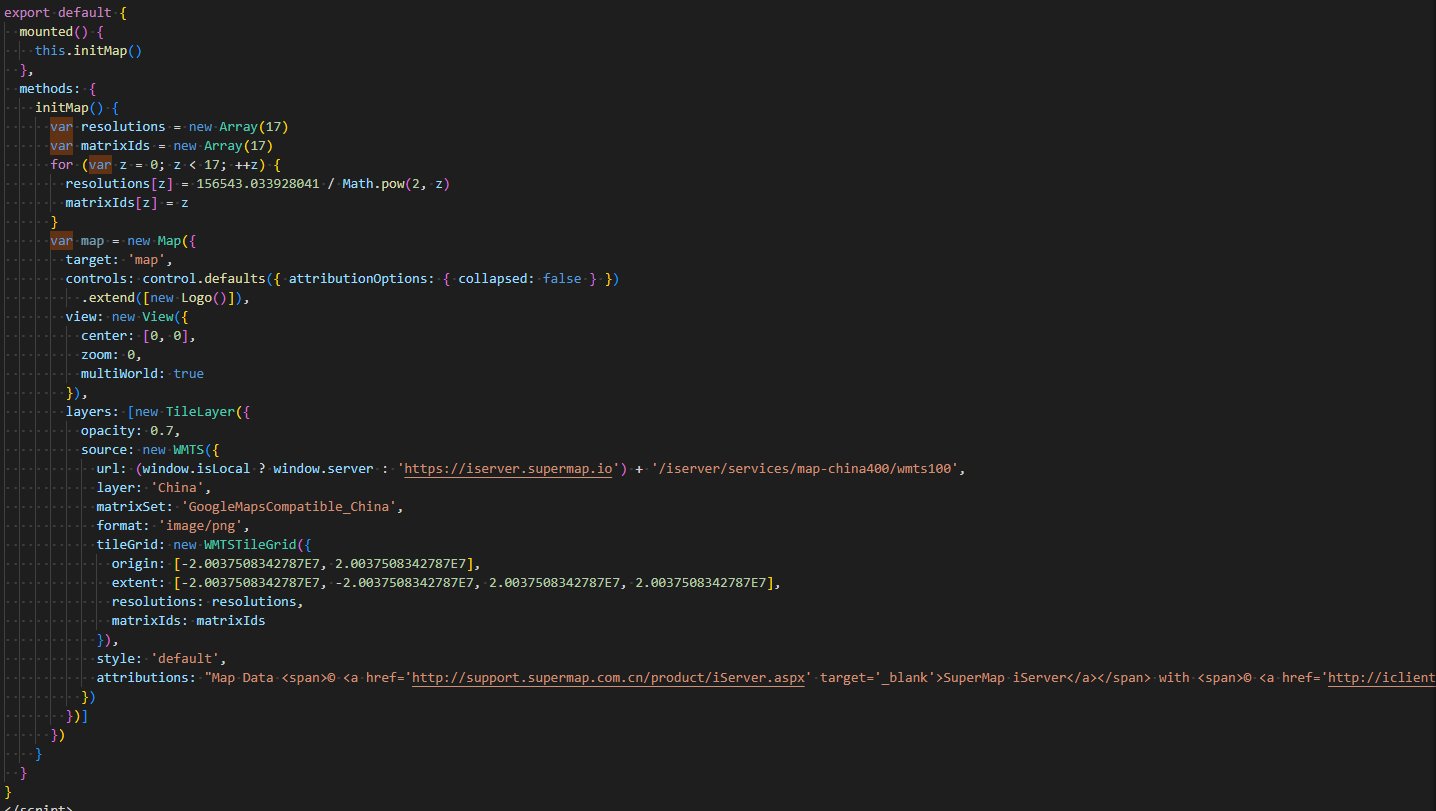Click the 'origin' property key

pyautogui.click(x=134, y=563)
